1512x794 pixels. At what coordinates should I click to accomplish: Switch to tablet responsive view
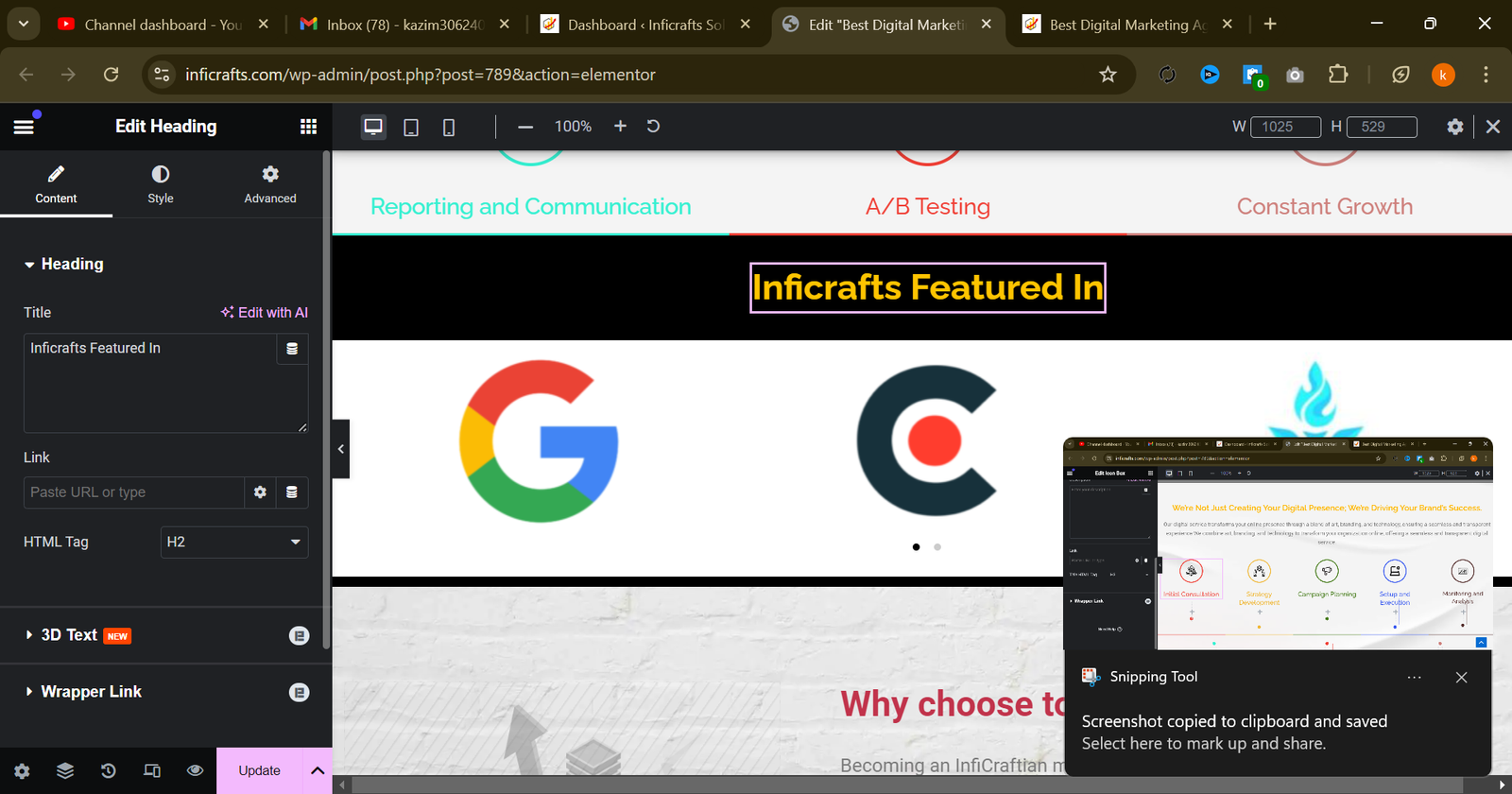[x=411, y=127]
